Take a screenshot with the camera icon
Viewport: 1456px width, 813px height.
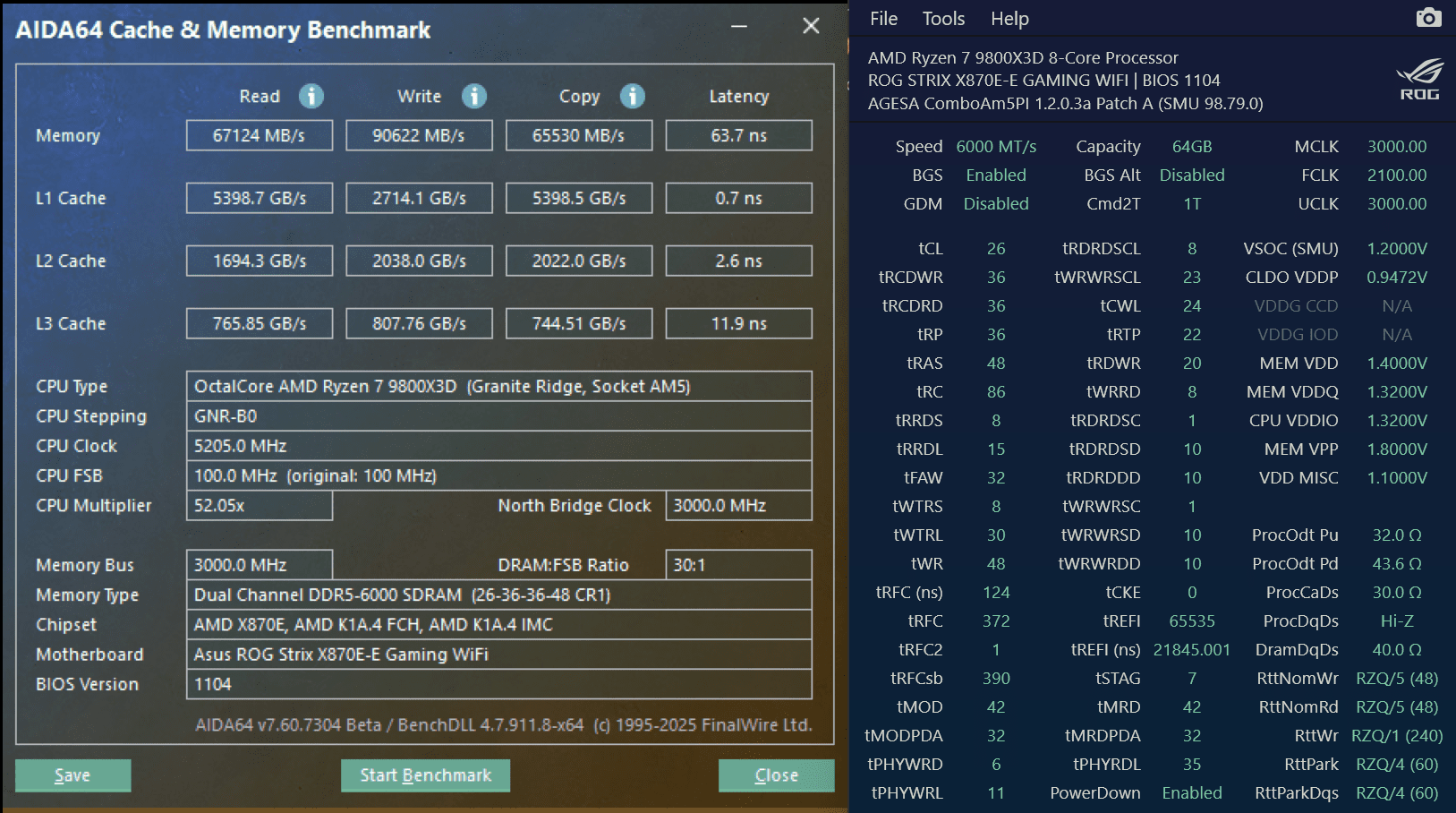[1428, 18]
